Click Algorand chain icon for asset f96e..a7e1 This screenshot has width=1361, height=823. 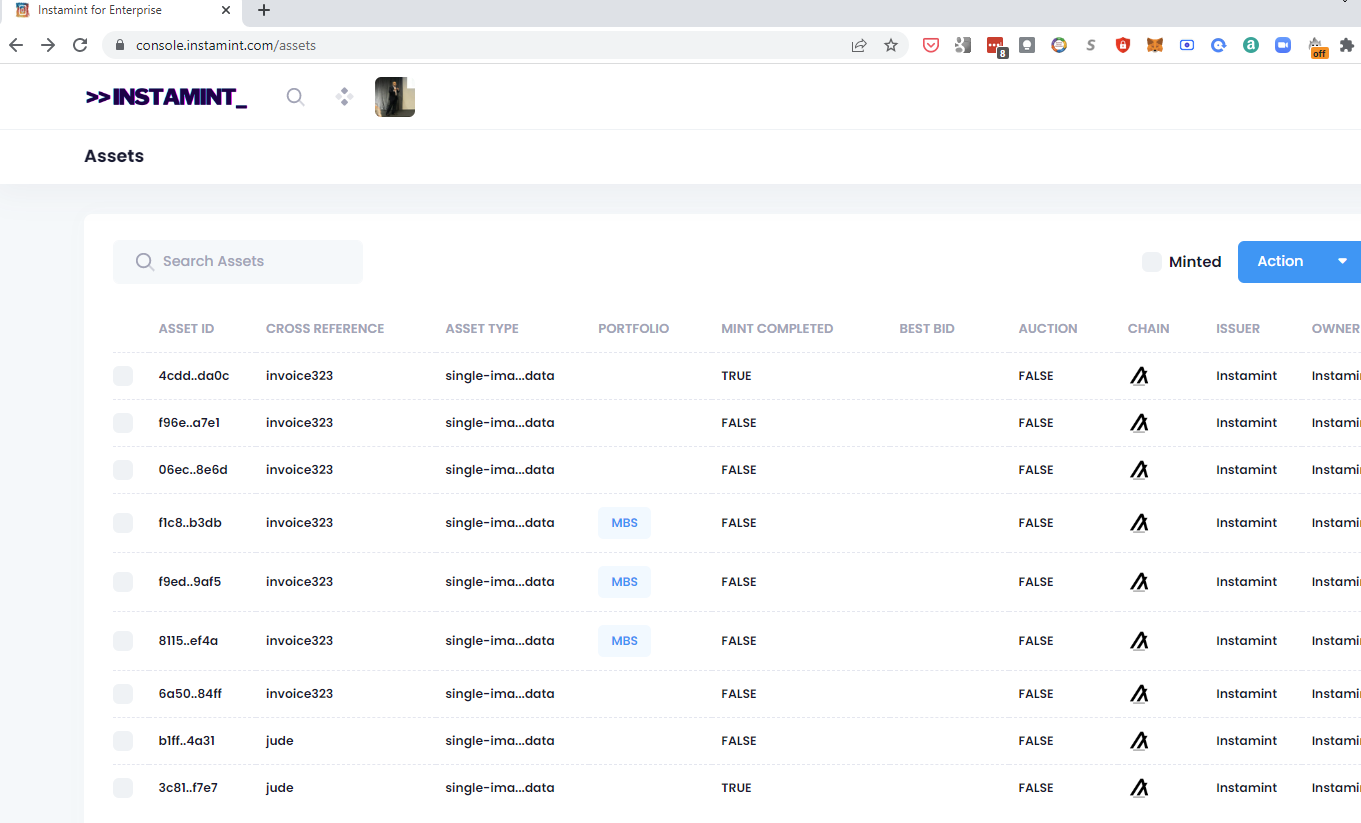[x=1139, y=423]
